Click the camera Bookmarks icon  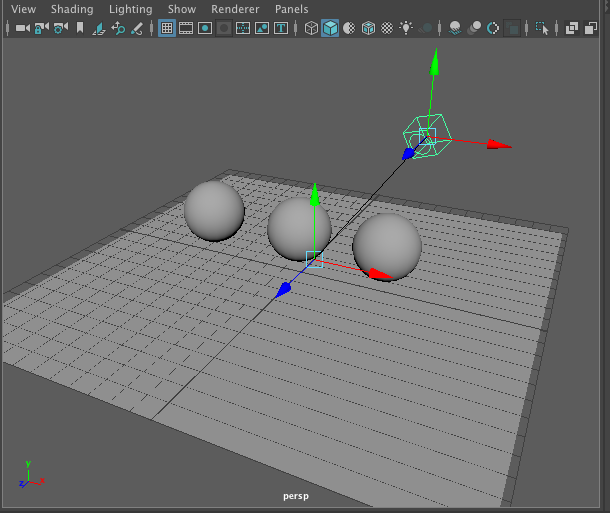pyautogui.click(x=81, y=28)
